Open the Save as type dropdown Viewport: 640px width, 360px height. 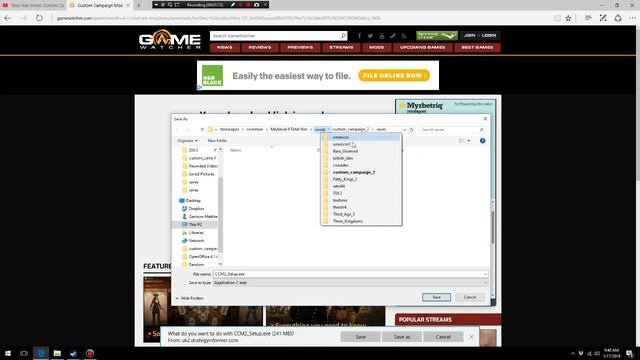(350, 282)
